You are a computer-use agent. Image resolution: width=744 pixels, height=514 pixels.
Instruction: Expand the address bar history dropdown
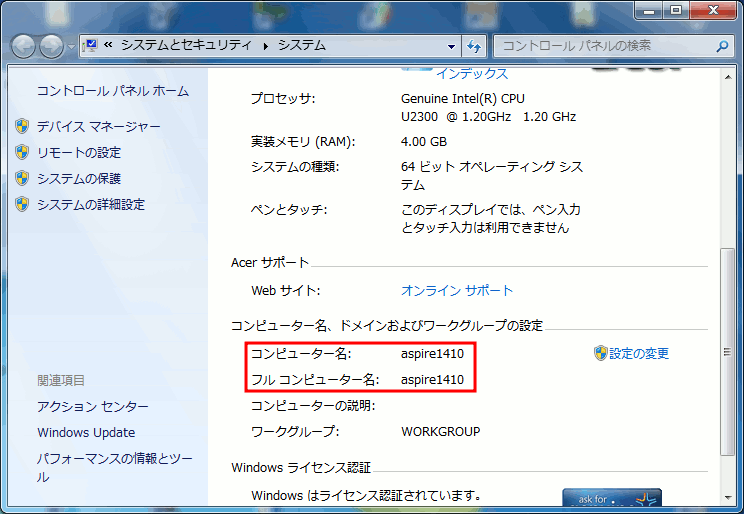[x=450, y=46]
